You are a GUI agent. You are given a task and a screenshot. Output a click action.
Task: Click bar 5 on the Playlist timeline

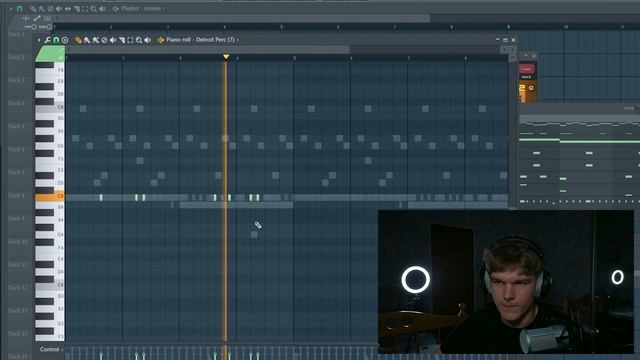(x=281, y=27)
